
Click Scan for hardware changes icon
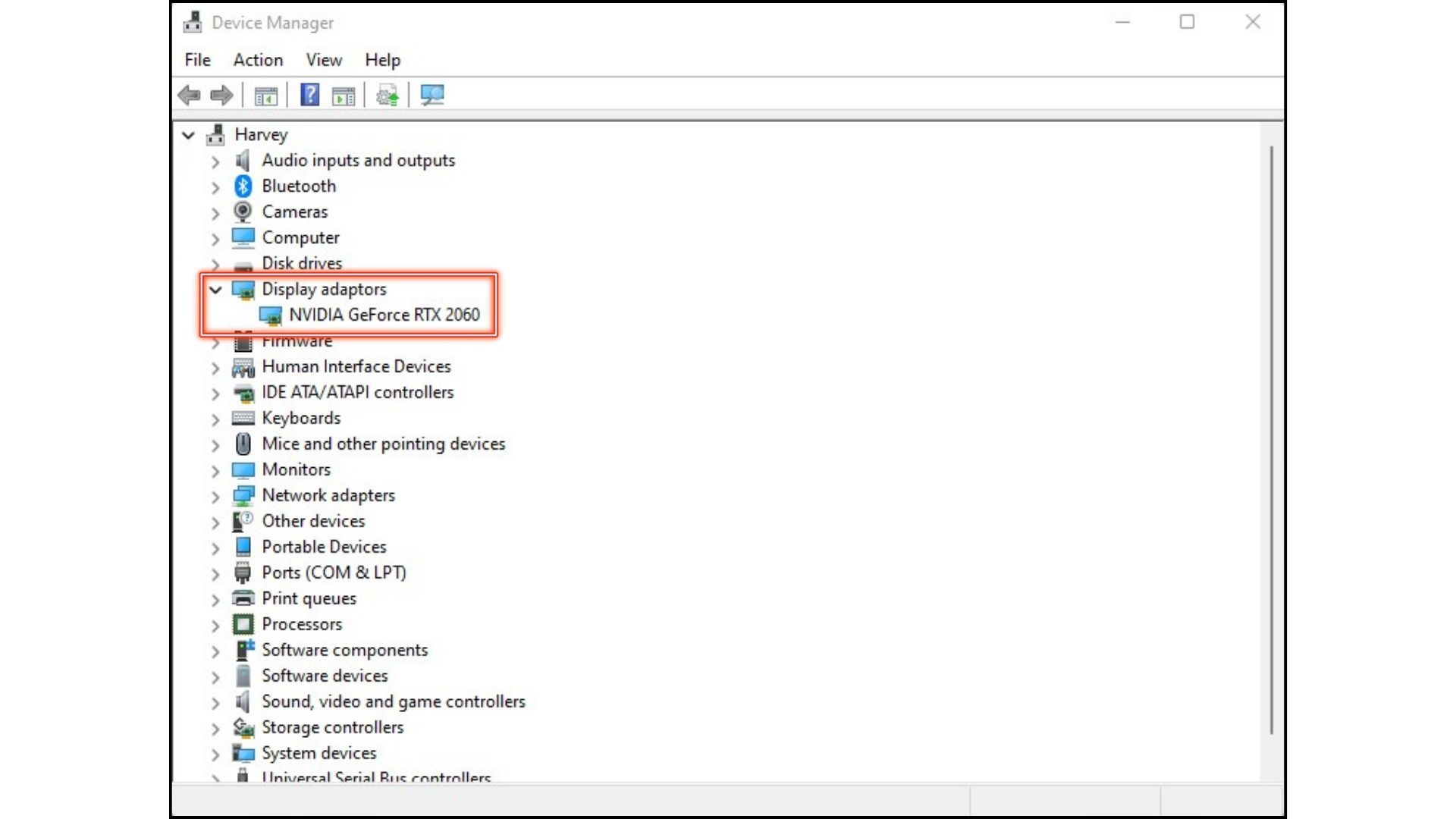(432, 96)
